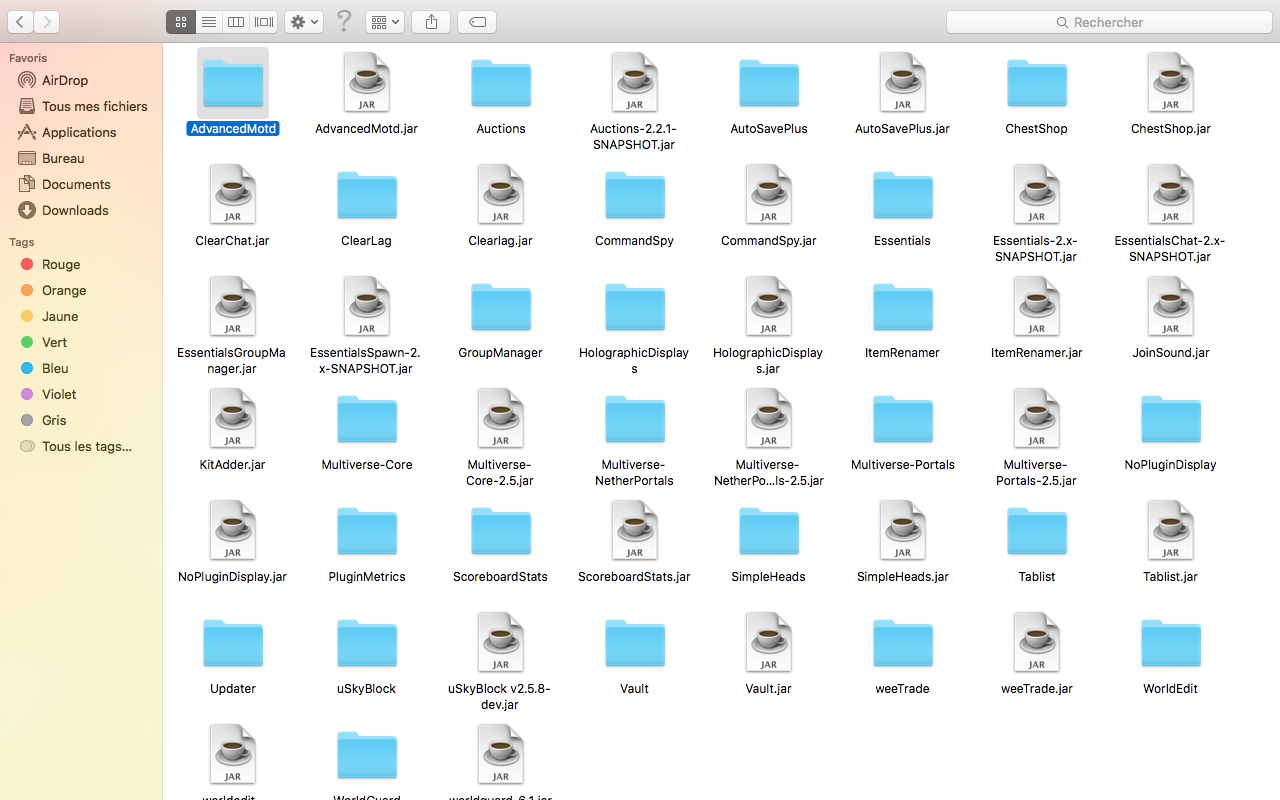The height and width of the screenshot is (800, 1280).
Task: Switch to icon view mode
Action: click(x=181, y=22)
